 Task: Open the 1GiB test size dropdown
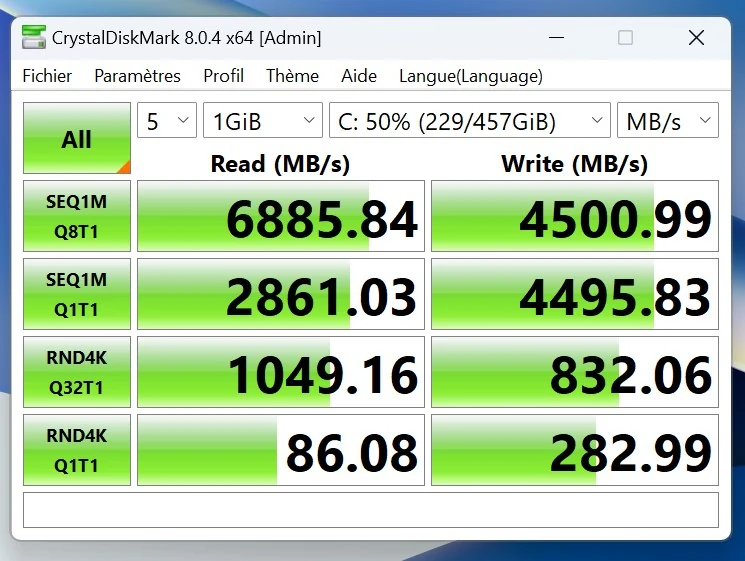(x=263, y=121)
